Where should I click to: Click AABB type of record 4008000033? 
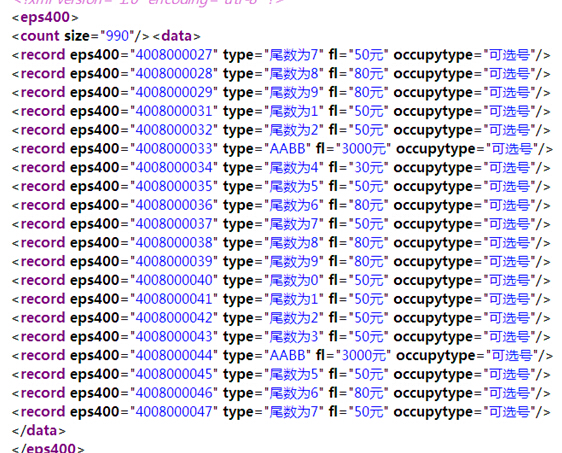coord(287,149)
